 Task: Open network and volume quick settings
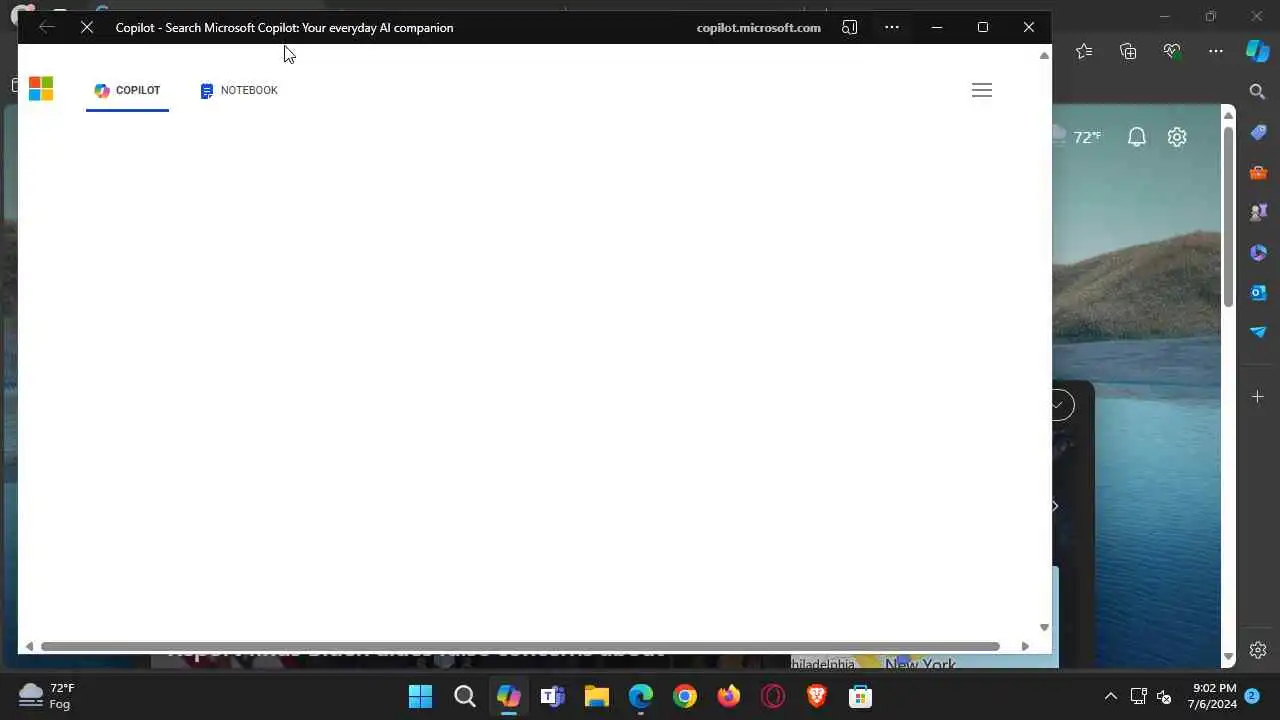tap(1151, 696)
